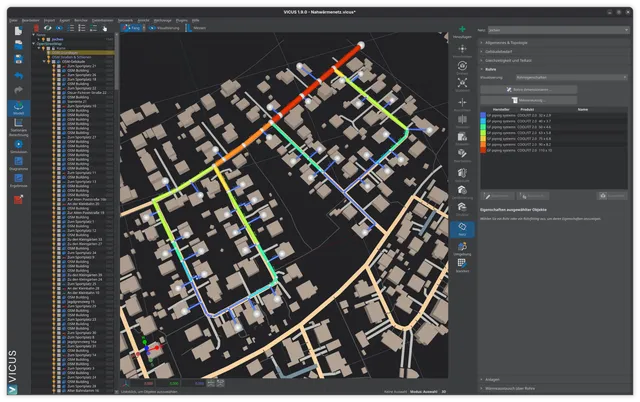Click the green plus Hinzufügen icon

pos(462,29)
